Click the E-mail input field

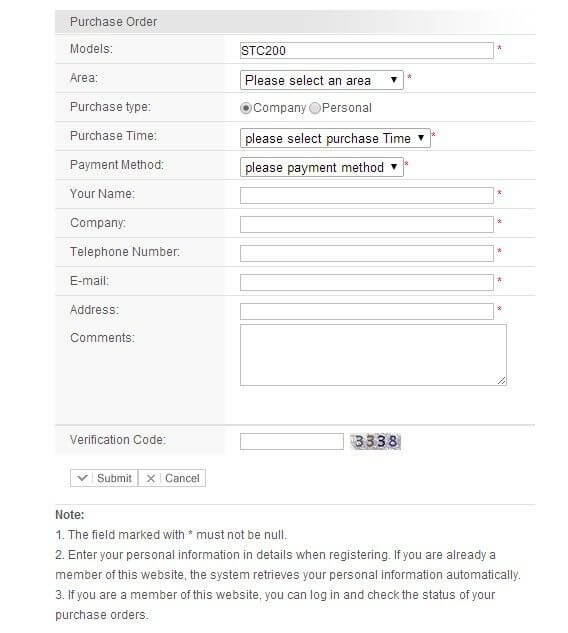tap(367, 283)
